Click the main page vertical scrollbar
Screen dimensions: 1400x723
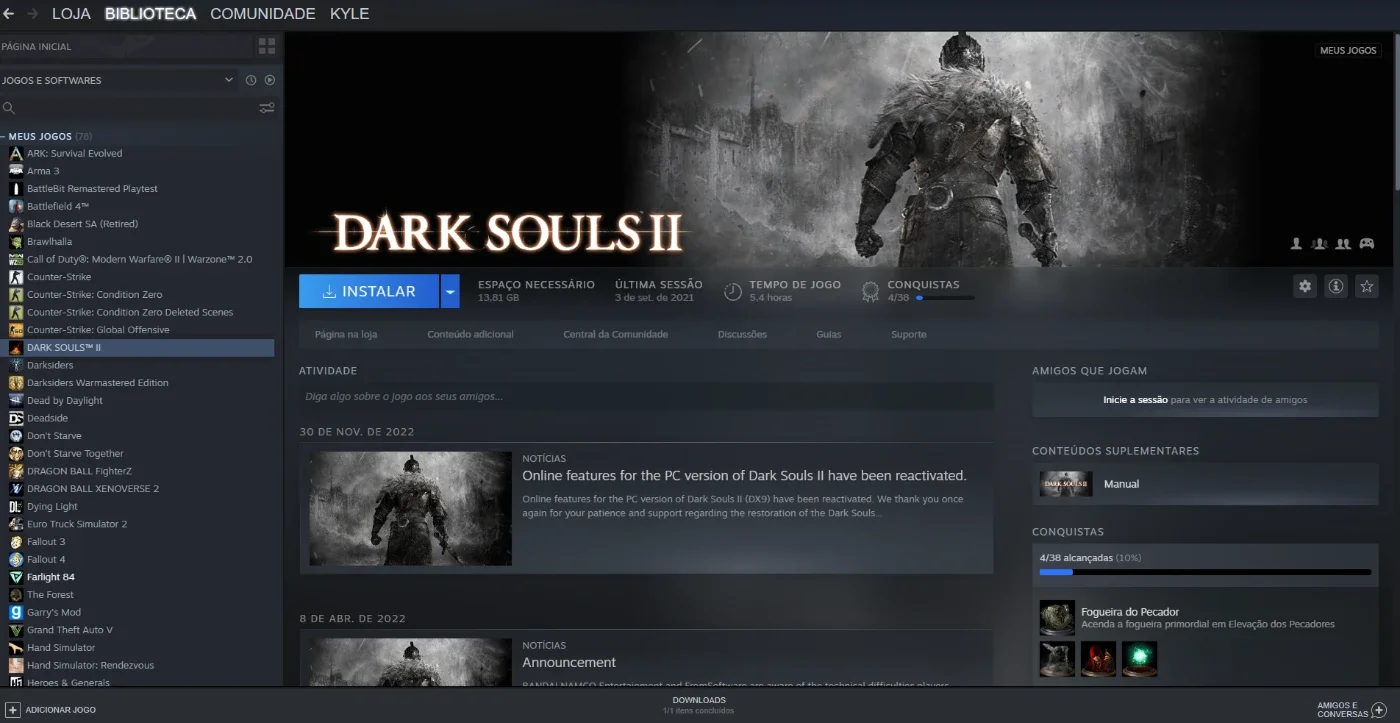(x=1396, y=110)
